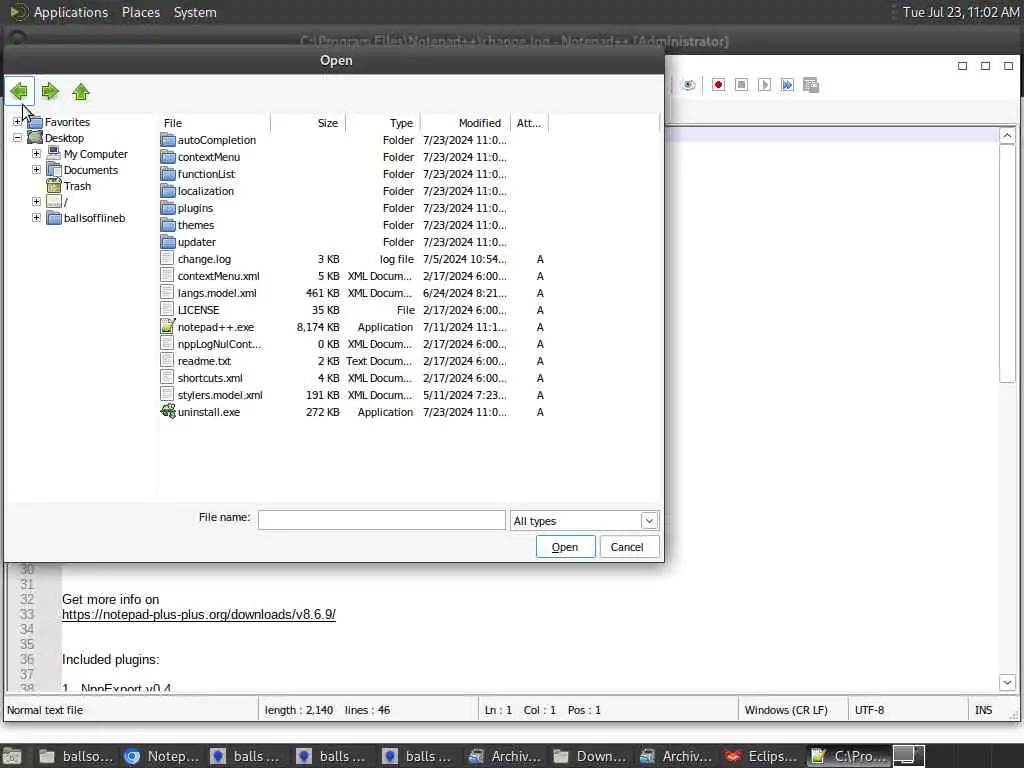Select the change.log file

coord(204,259)
